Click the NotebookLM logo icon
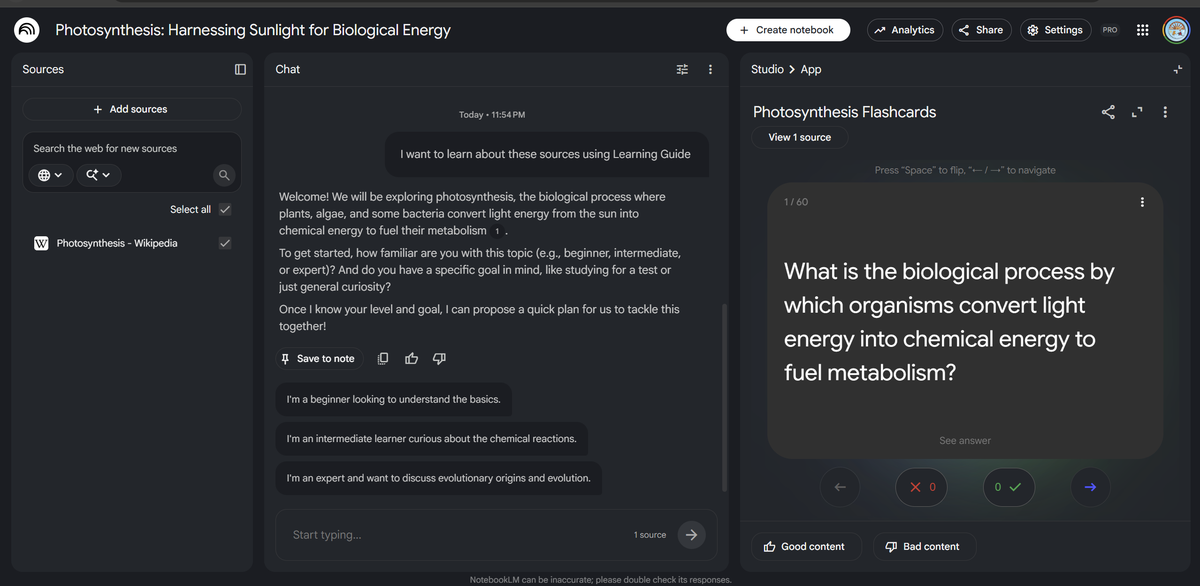 tap(27, 30)
